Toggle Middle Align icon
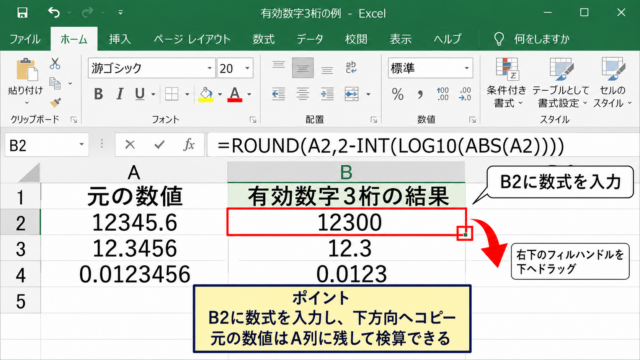The width and height of the screenshot is (640, 360). pyautogui.click(x=303, y=68)
